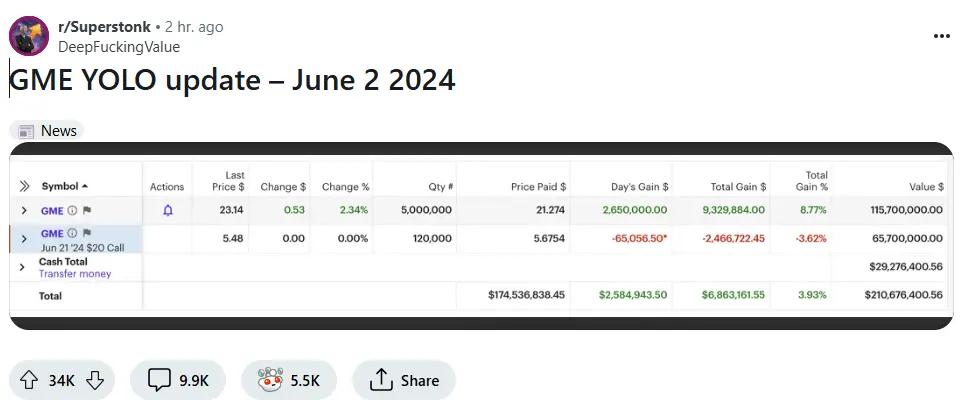Image resolution: width=964 pixels, height=400 pixels.
Task: Expand the Cash Total row
Action: click(22, 267)
